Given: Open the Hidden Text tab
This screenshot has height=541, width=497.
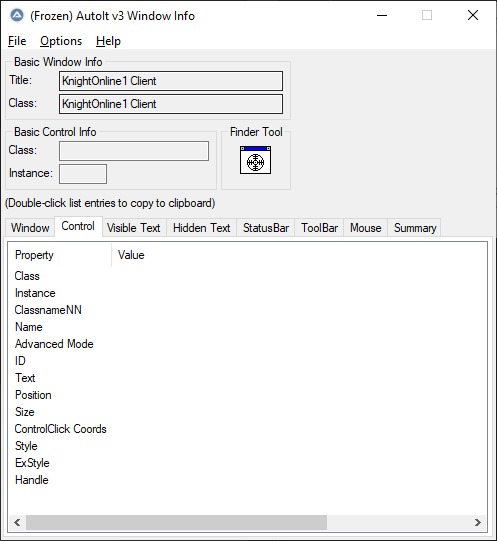Looking at the screenshot, I should point(202,228).
